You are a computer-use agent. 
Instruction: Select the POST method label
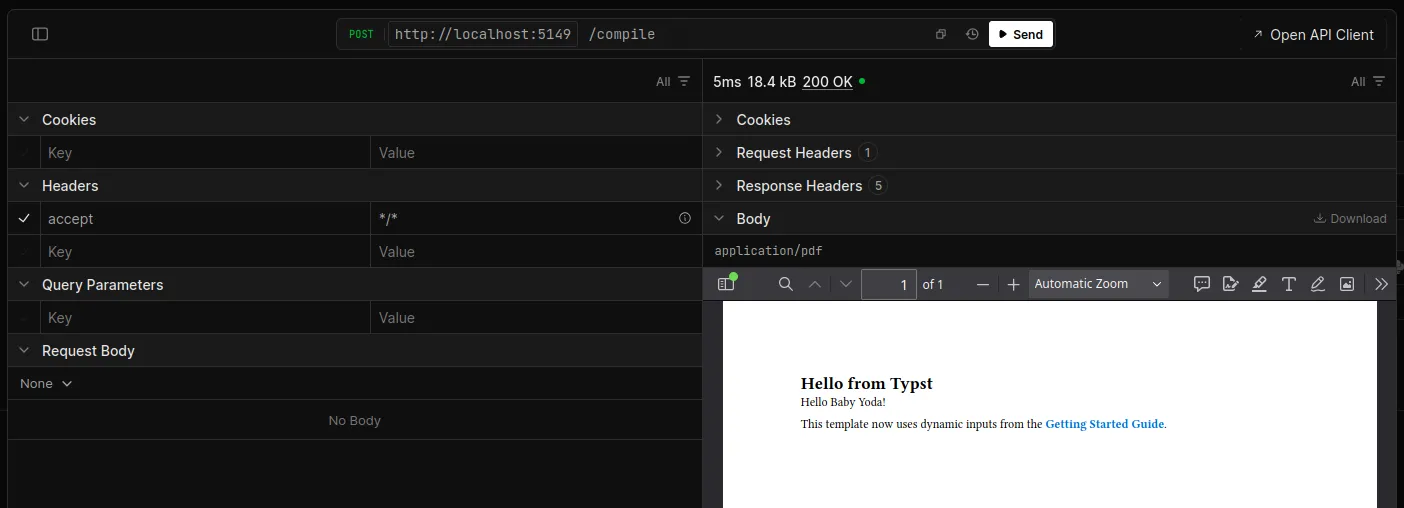[x=361, y=34]
